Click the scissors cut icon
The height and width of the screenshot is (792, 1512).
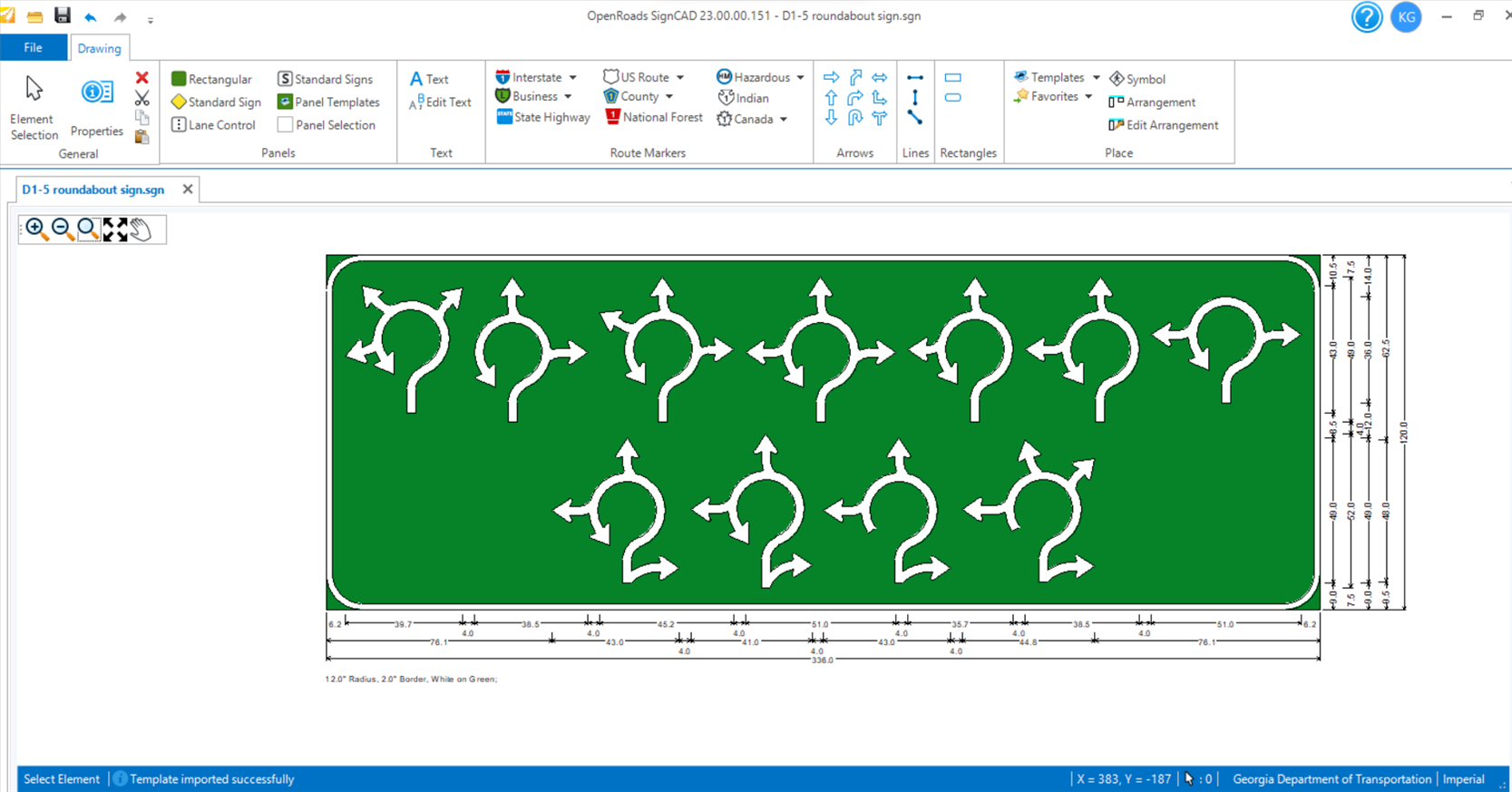tap(141, 98)
